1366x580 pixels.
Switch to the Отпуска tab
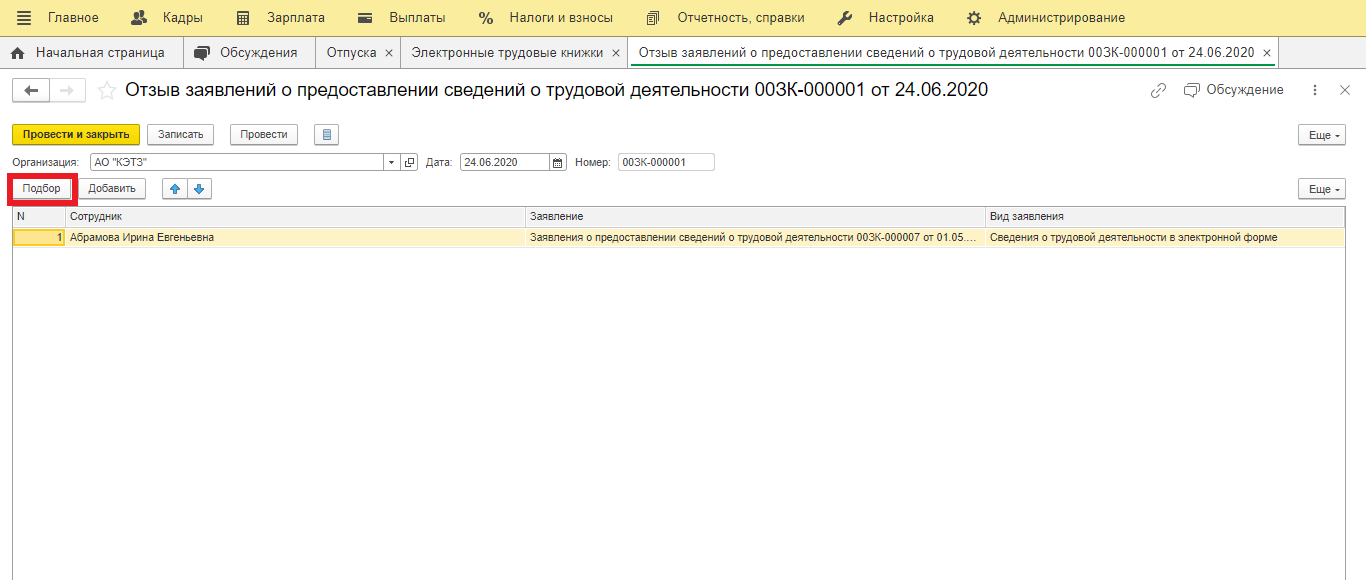click(x=351, y=52)
